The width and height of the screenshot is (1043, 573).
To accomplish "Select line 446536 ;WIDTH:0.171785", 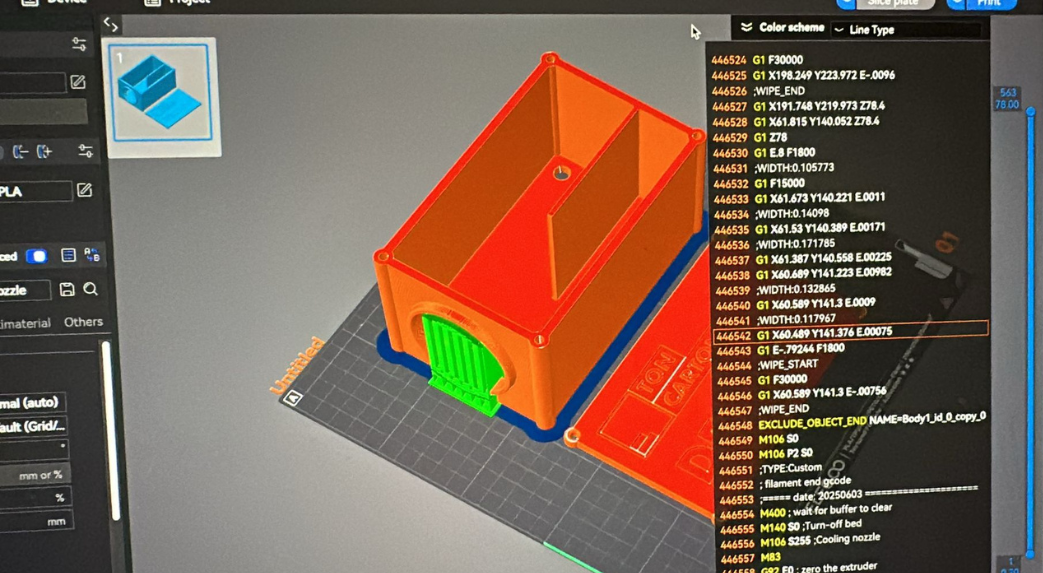I will point(774,244).
